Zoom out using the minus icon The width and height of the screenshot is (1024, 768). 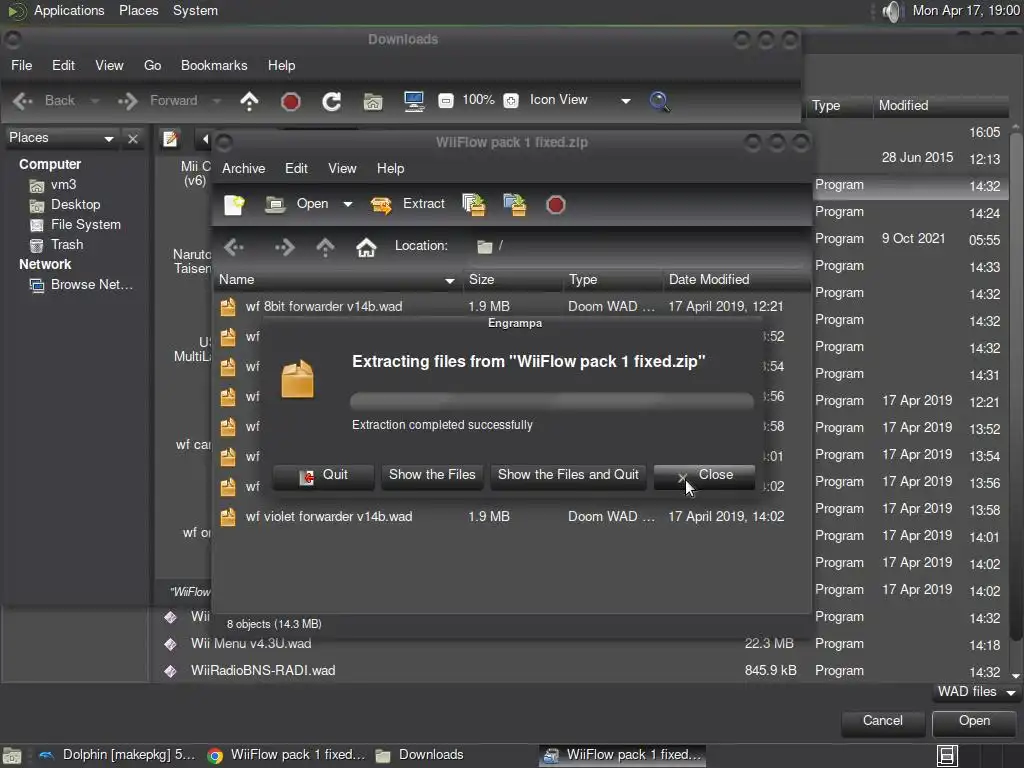tap(445, 101)
